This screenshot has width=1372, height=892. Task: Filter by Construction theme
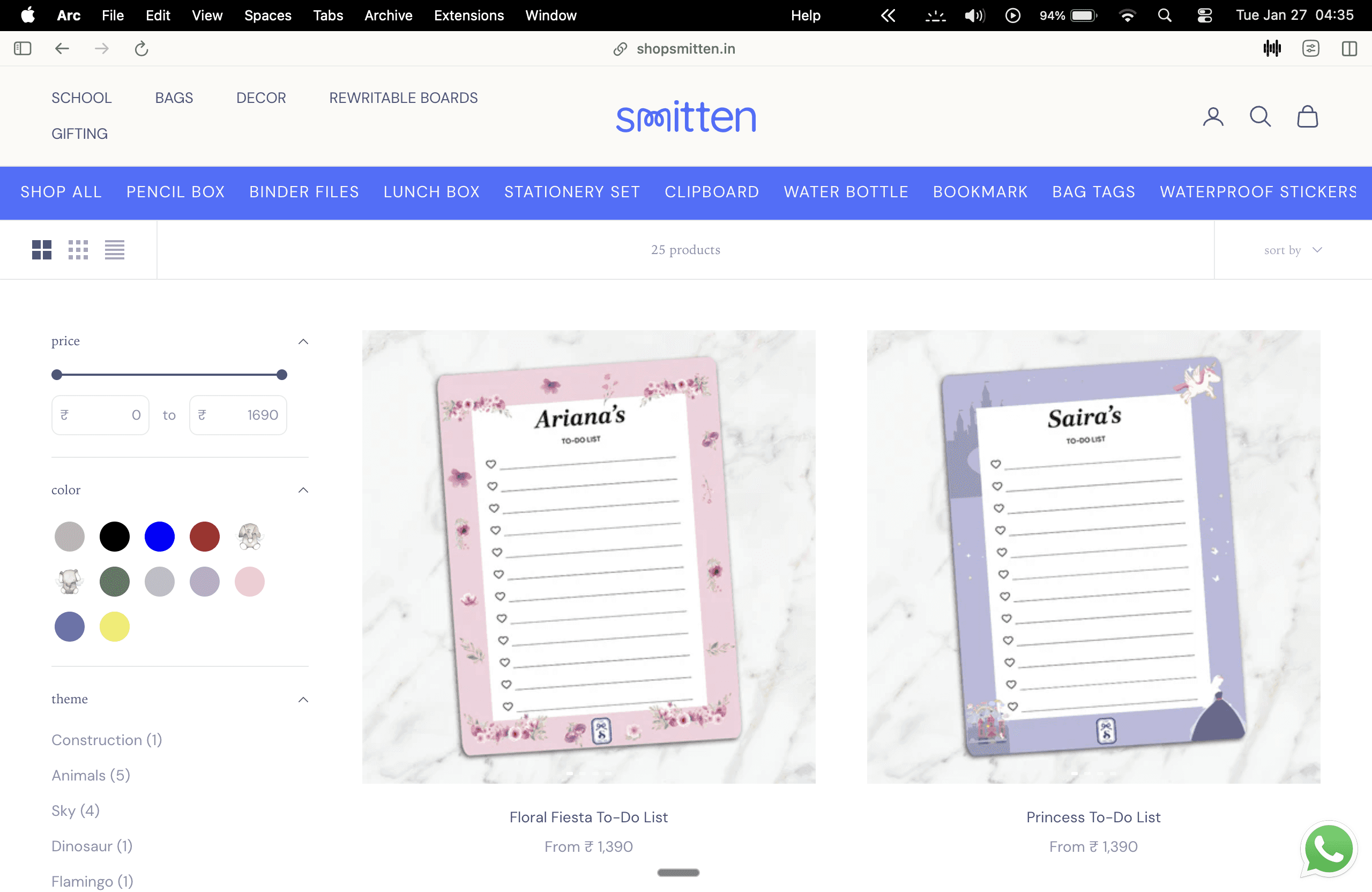click(x=107, y=740)
